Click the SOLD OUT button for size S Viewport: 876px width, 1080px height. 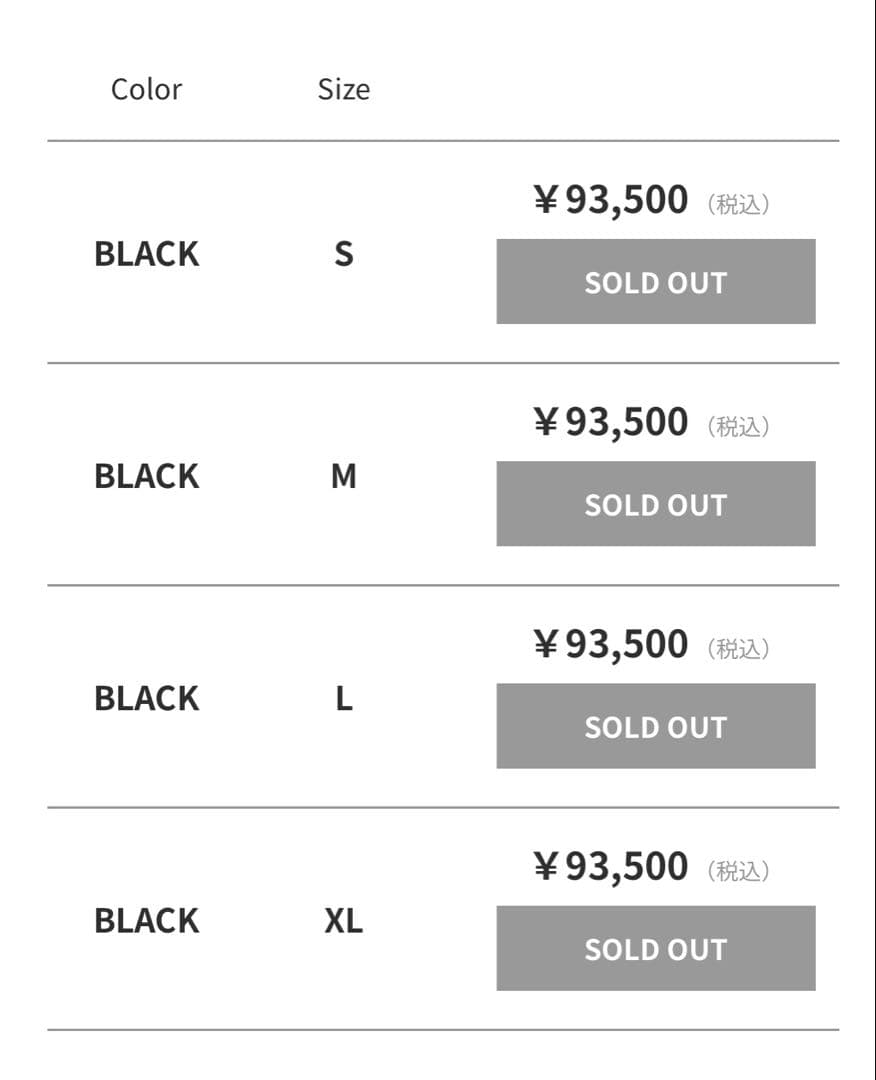click(655, 282)
